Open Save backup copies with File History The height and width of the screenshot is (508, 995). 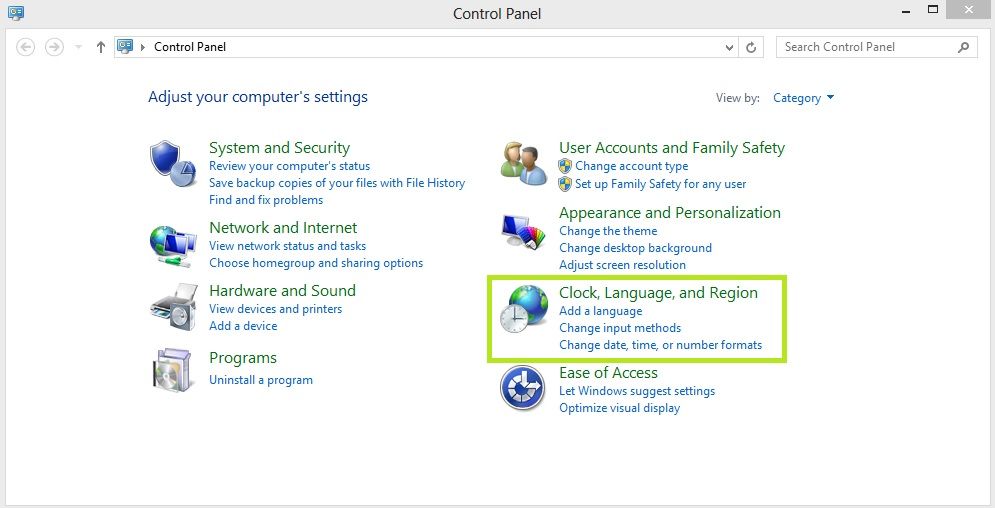coord(337,183)
